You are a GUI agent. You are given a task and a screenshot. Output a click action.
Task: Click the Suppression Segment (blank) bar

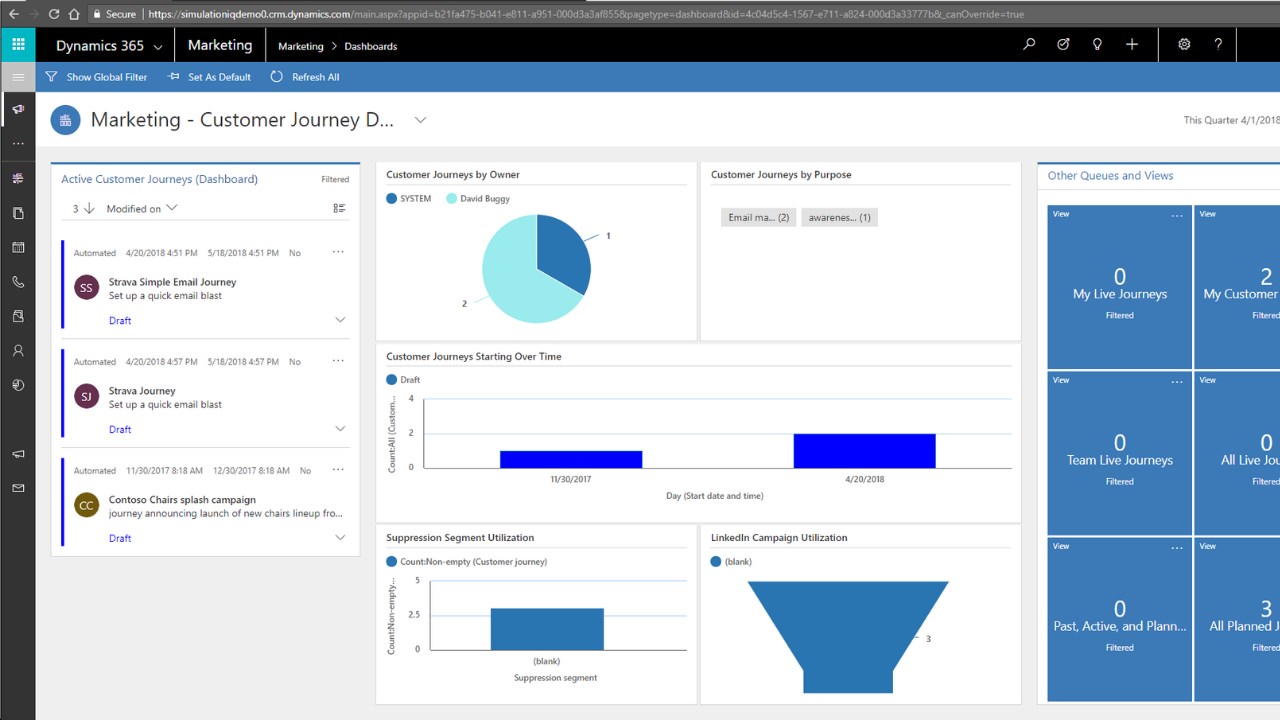(x=547, y=629)
